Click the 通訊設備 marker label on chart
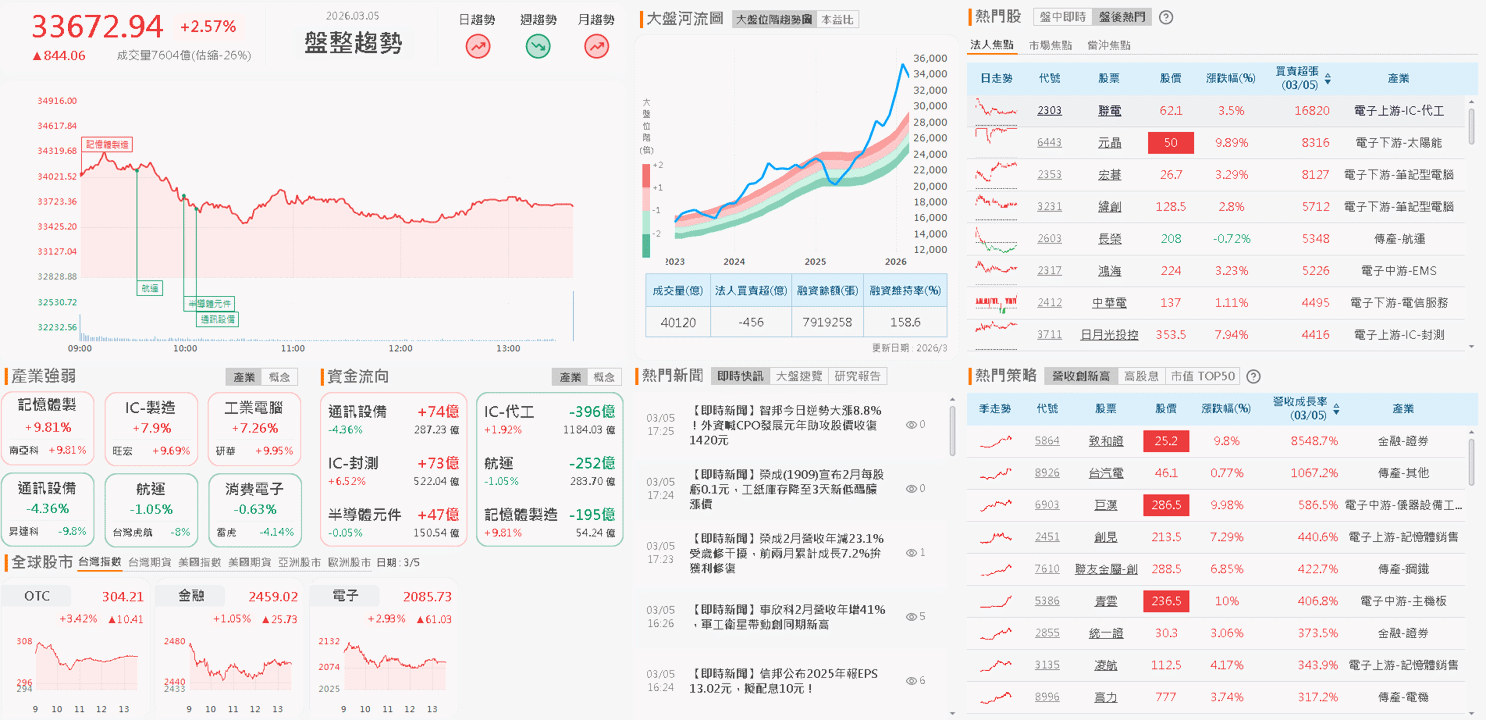This screenshot has height=720, width=1486. click(217, 319)
